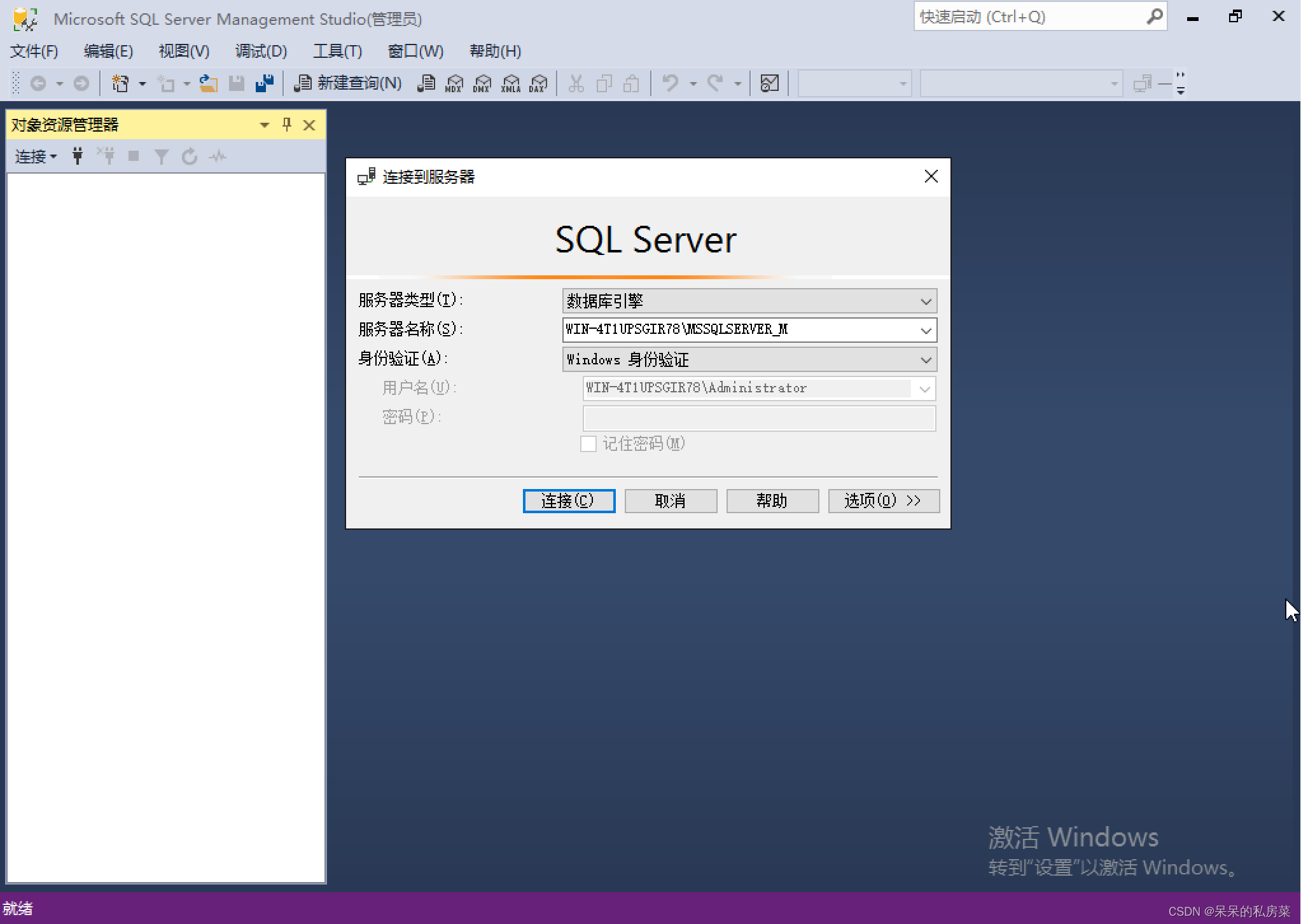The width and height of the screenshot is (1301, 924).
Task: Toggle the remember password checkbox
Action: point(588,444)
